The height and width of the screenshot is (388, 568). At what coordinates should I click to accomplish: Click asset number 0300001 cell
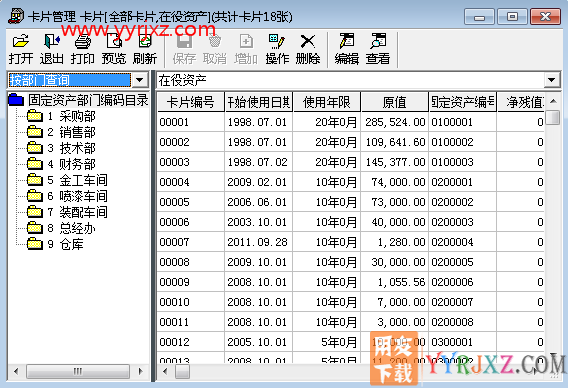(463, 342)
